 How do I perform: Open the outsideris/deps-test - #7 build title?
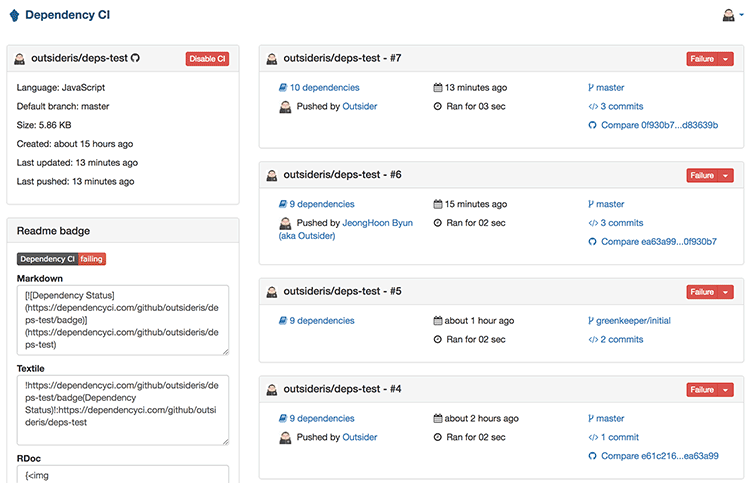pos(342,58)
